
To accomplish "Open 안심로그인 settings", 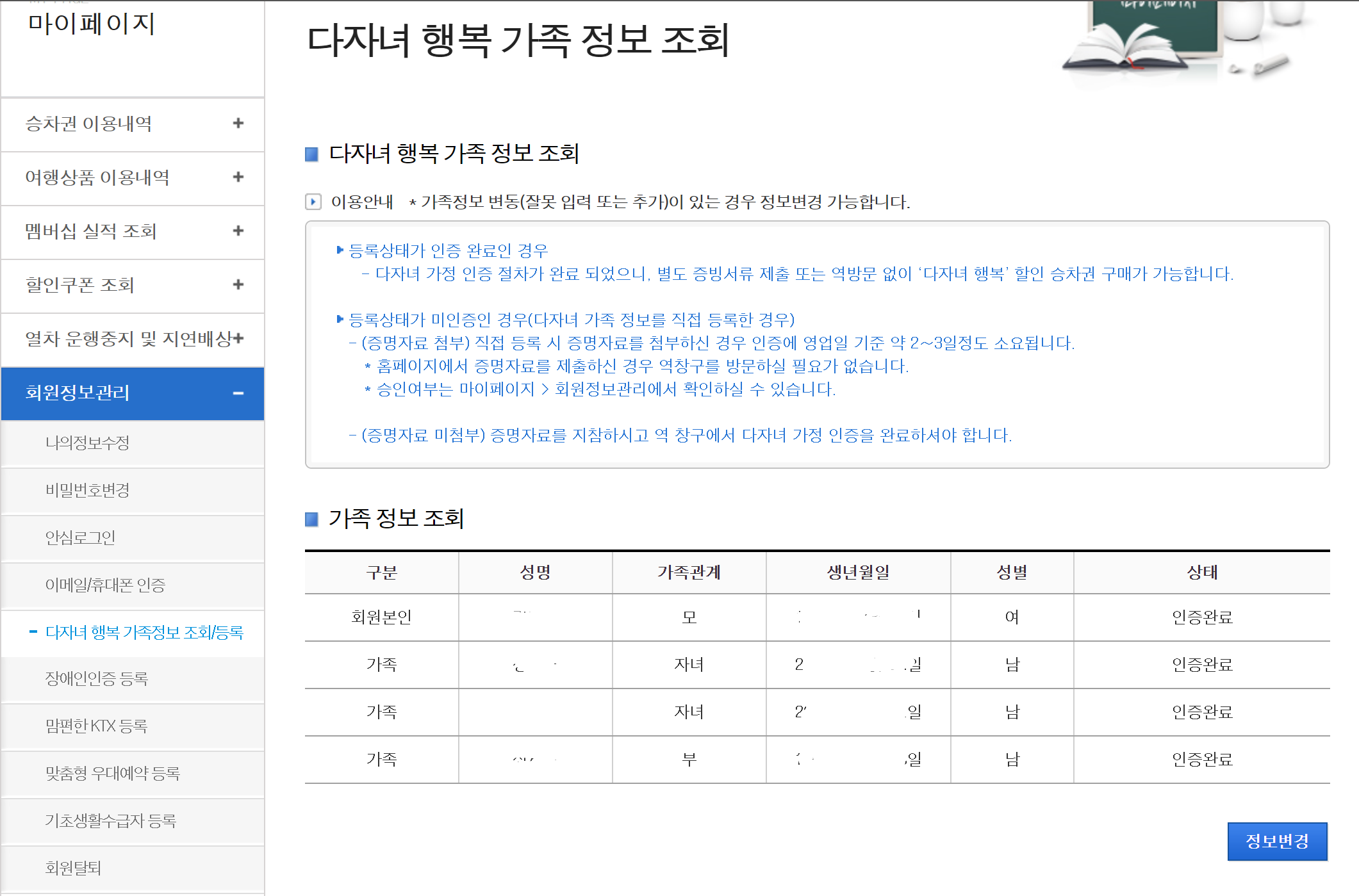I will (x=80, y=537).
